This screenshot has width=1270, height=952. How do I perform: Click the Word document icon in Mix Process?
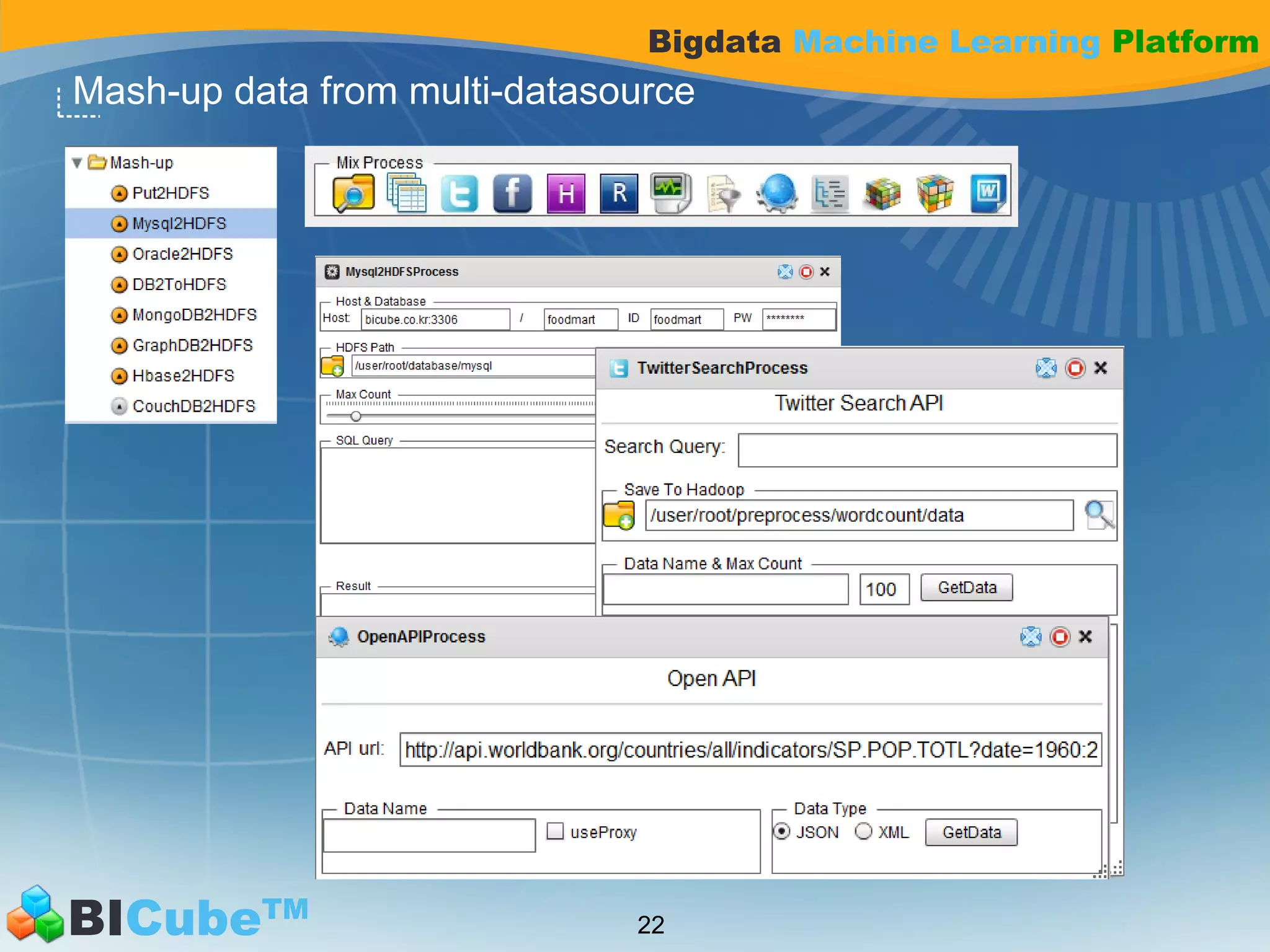(988, 193)
